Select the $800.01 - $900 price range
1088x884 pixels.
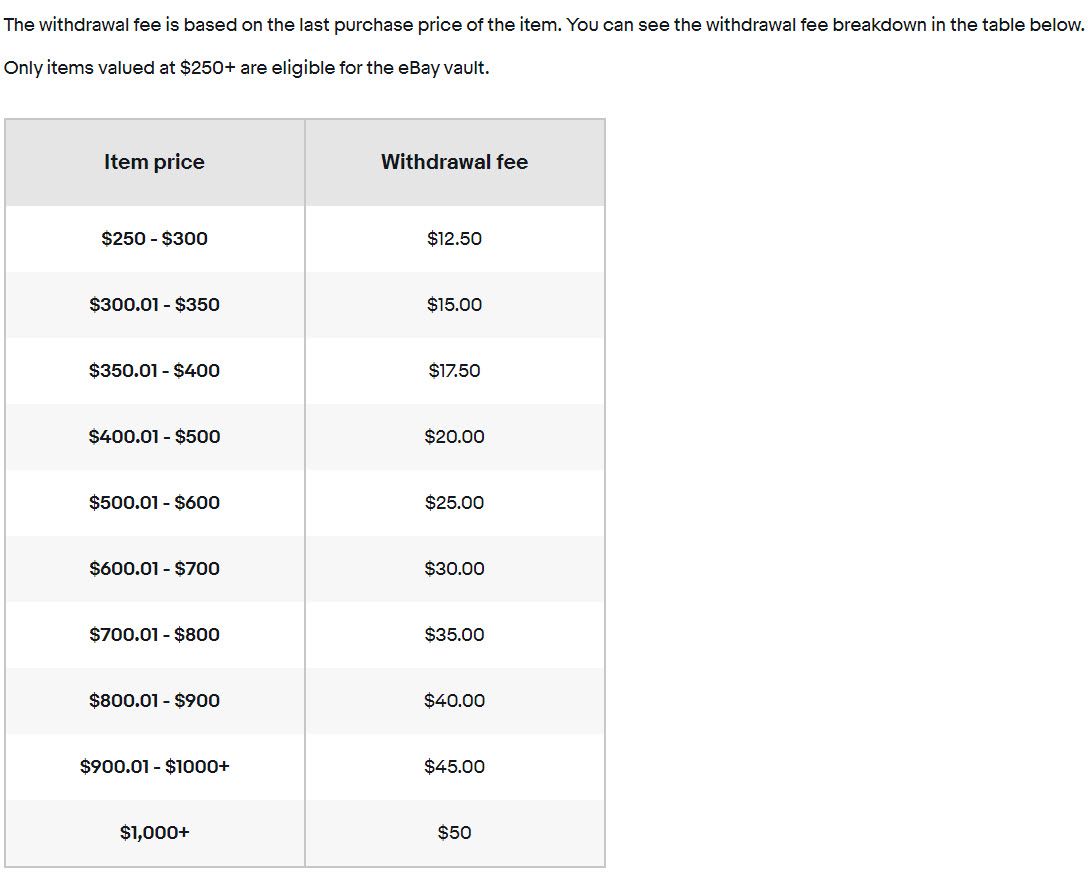(x=154, y=701)
